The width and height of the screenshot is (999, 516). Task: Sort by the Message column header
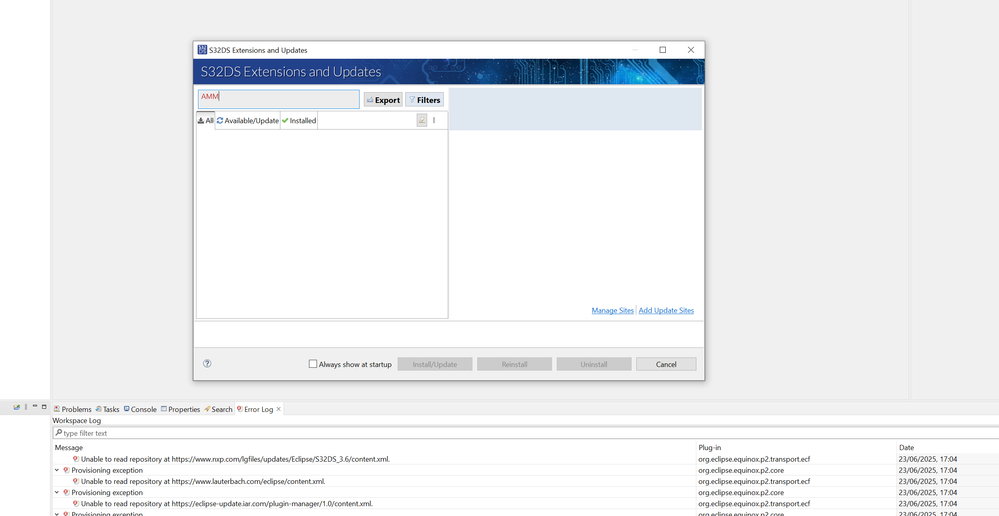tap(69, 447)
